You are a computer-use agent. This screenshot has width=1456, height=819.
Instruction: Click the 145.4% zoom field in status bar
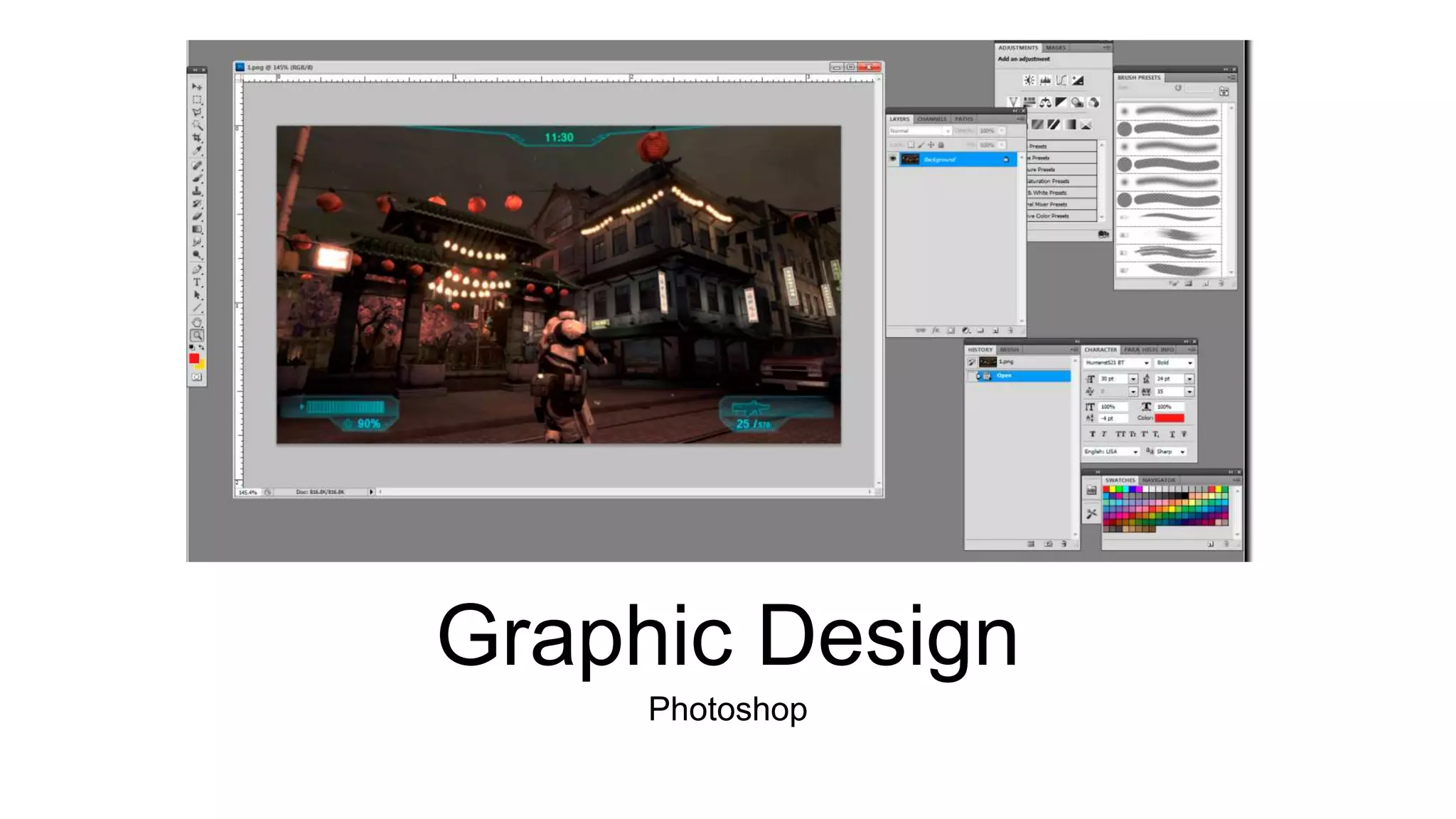[x=247, y=492]
